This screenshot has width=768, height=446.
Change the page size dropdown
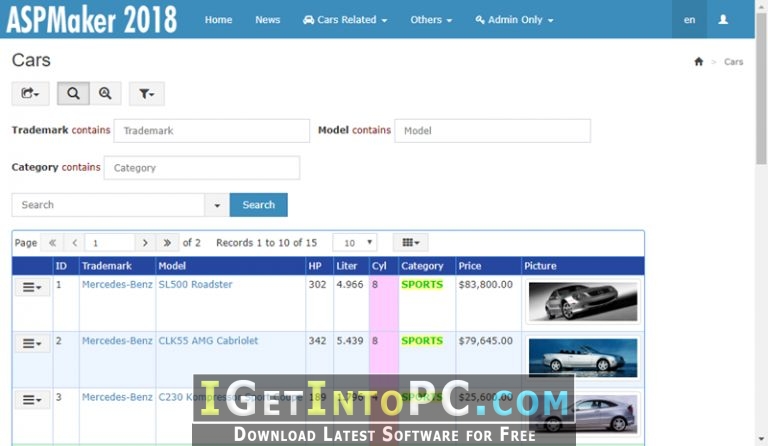point(355,242)
